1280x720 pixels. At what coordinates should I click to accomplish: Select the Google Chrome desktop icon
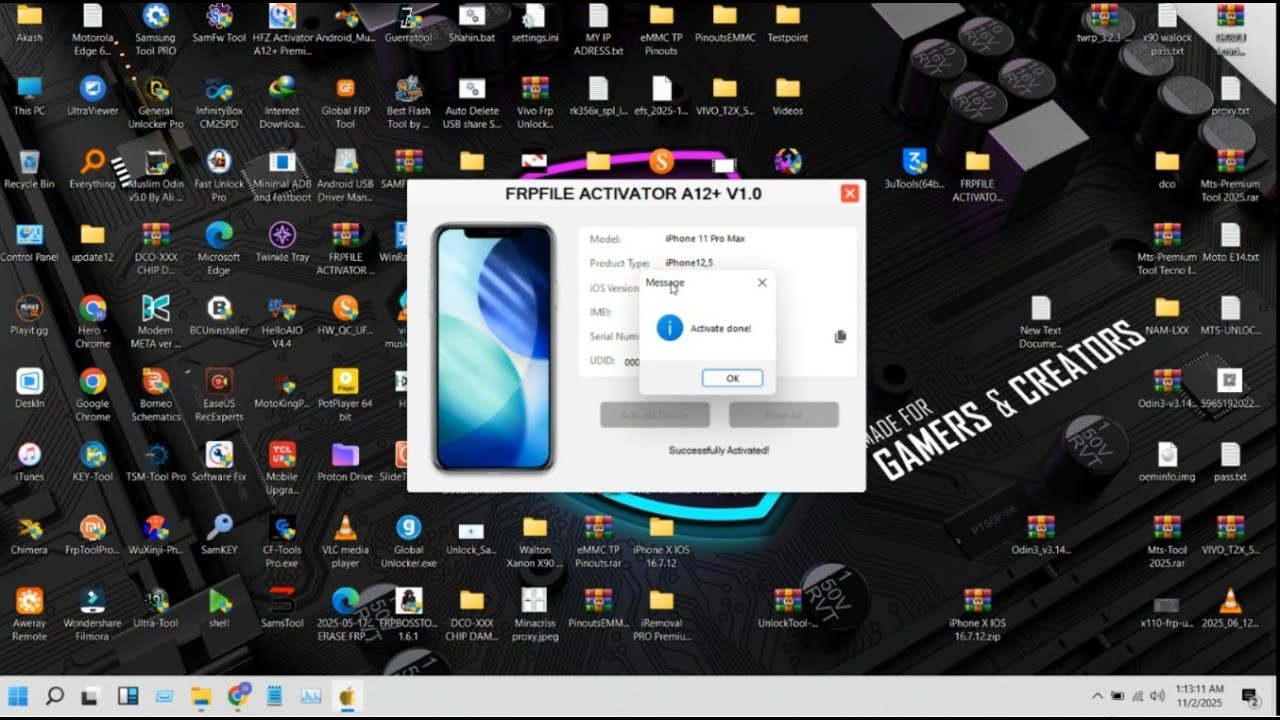click(92, 395)
